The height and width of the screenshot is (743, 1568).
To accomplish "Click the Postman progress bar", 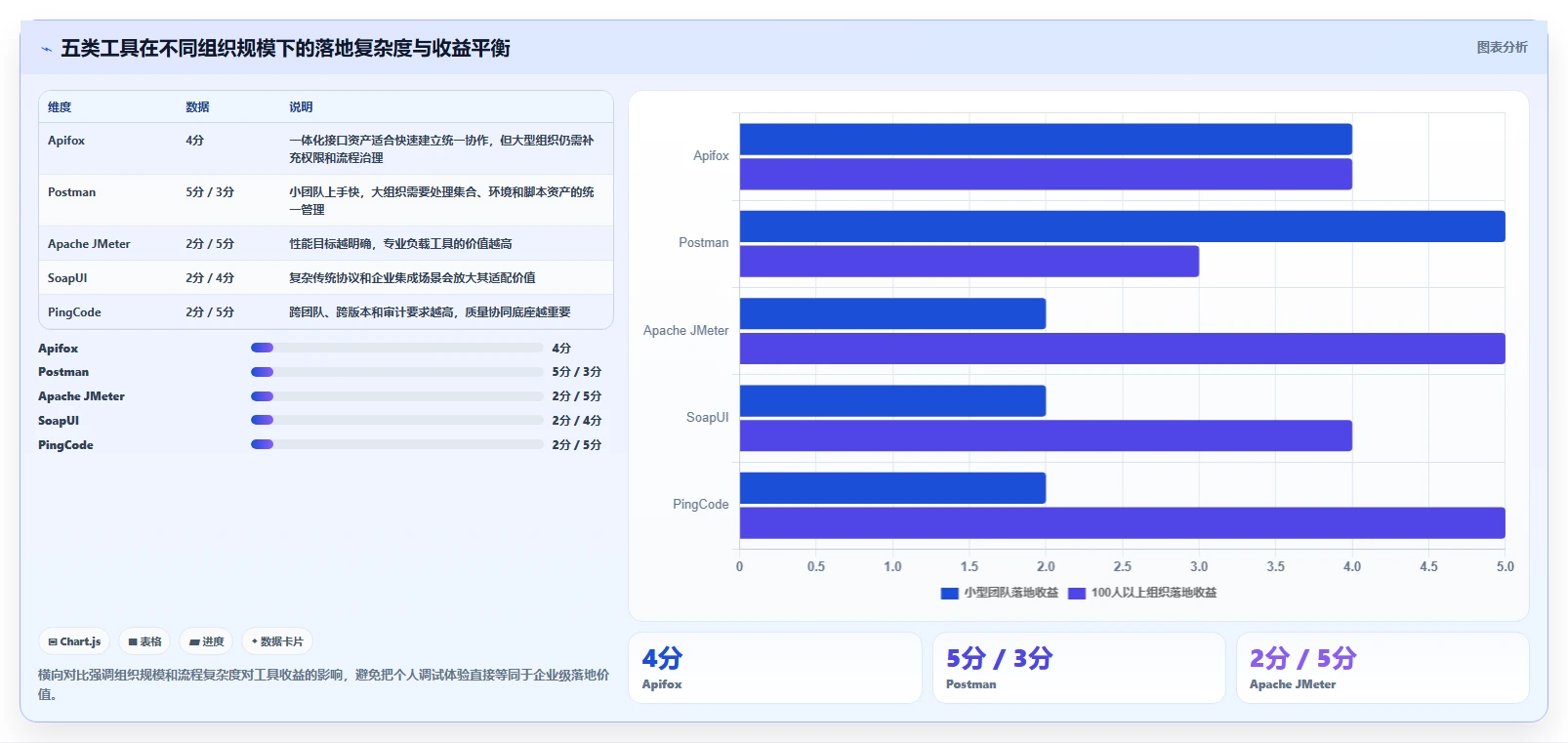I will click(396, 372).
